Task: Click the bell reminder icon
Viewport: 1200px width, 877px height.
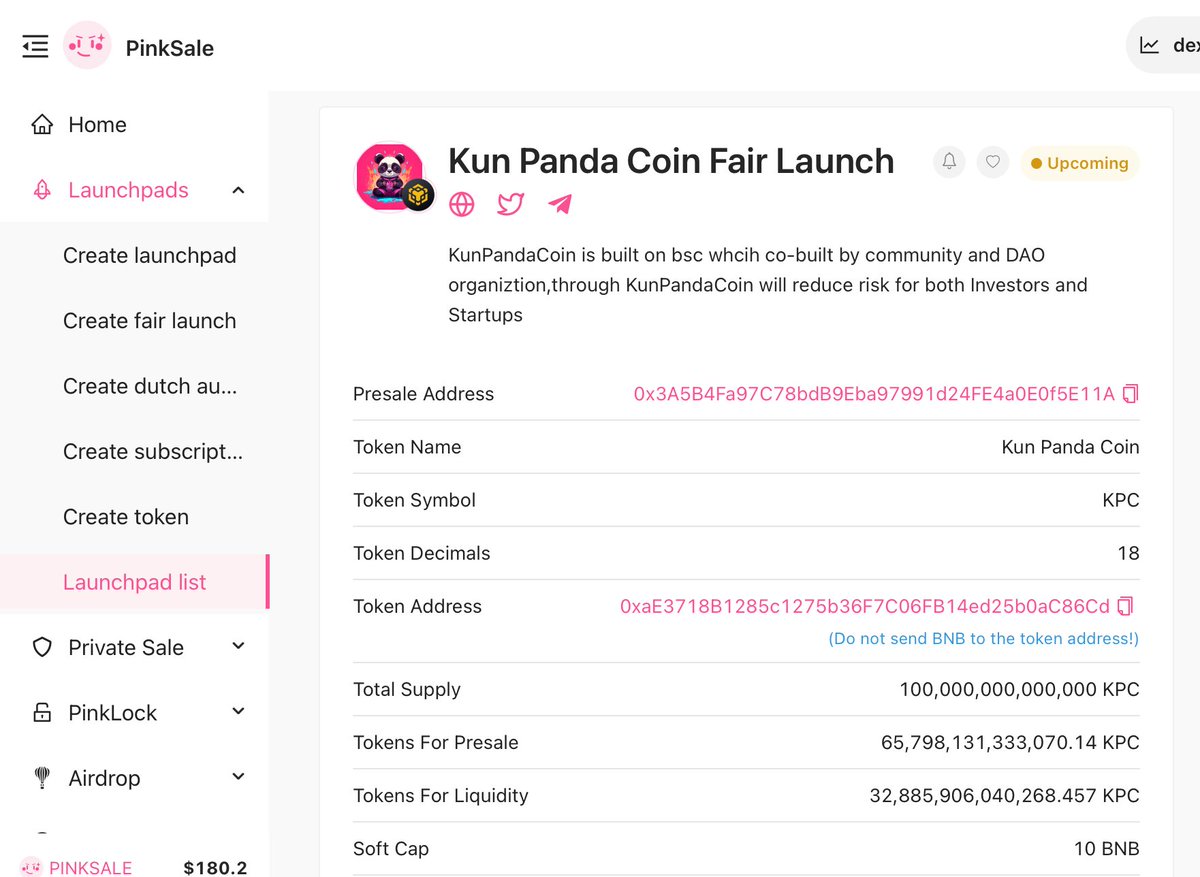Action: [x=949, y=162]
